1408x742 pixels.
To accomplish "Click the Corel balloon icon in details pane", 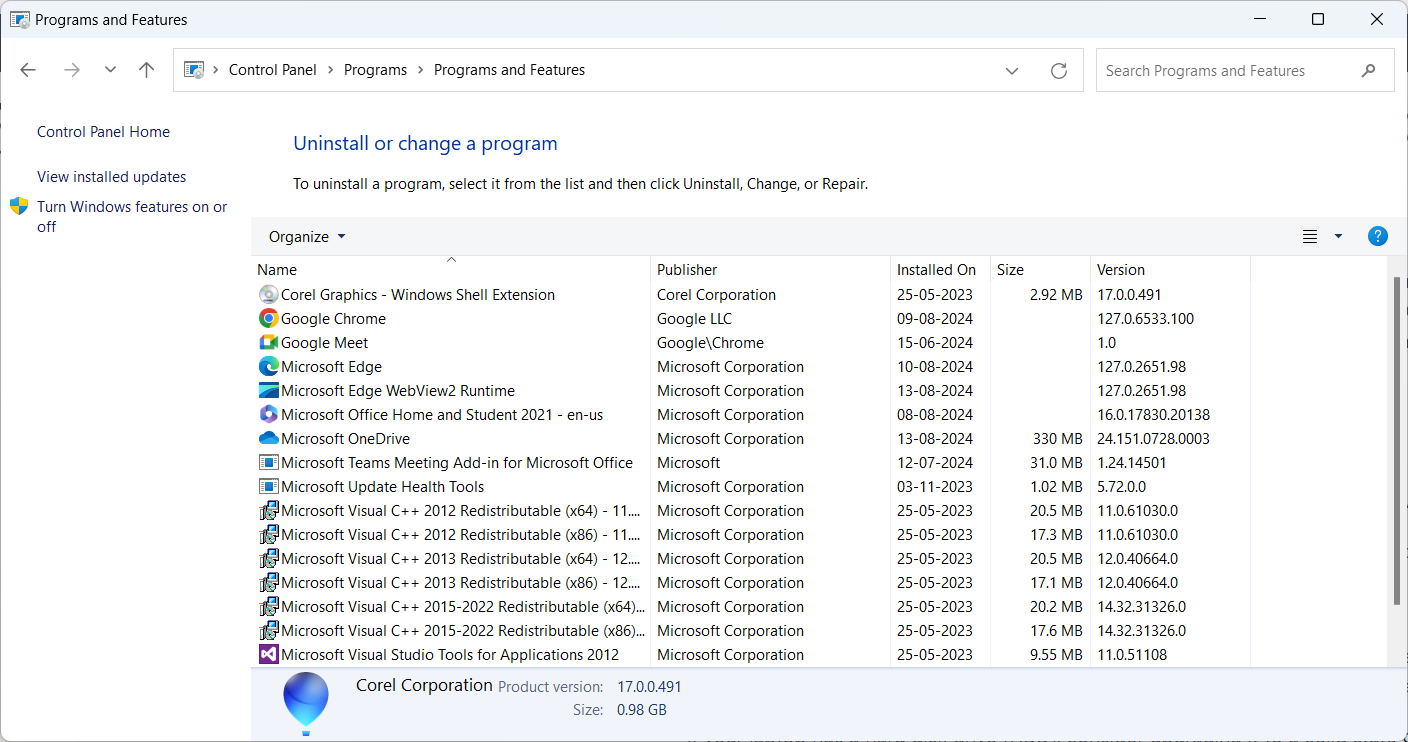I will coord(305,704).
